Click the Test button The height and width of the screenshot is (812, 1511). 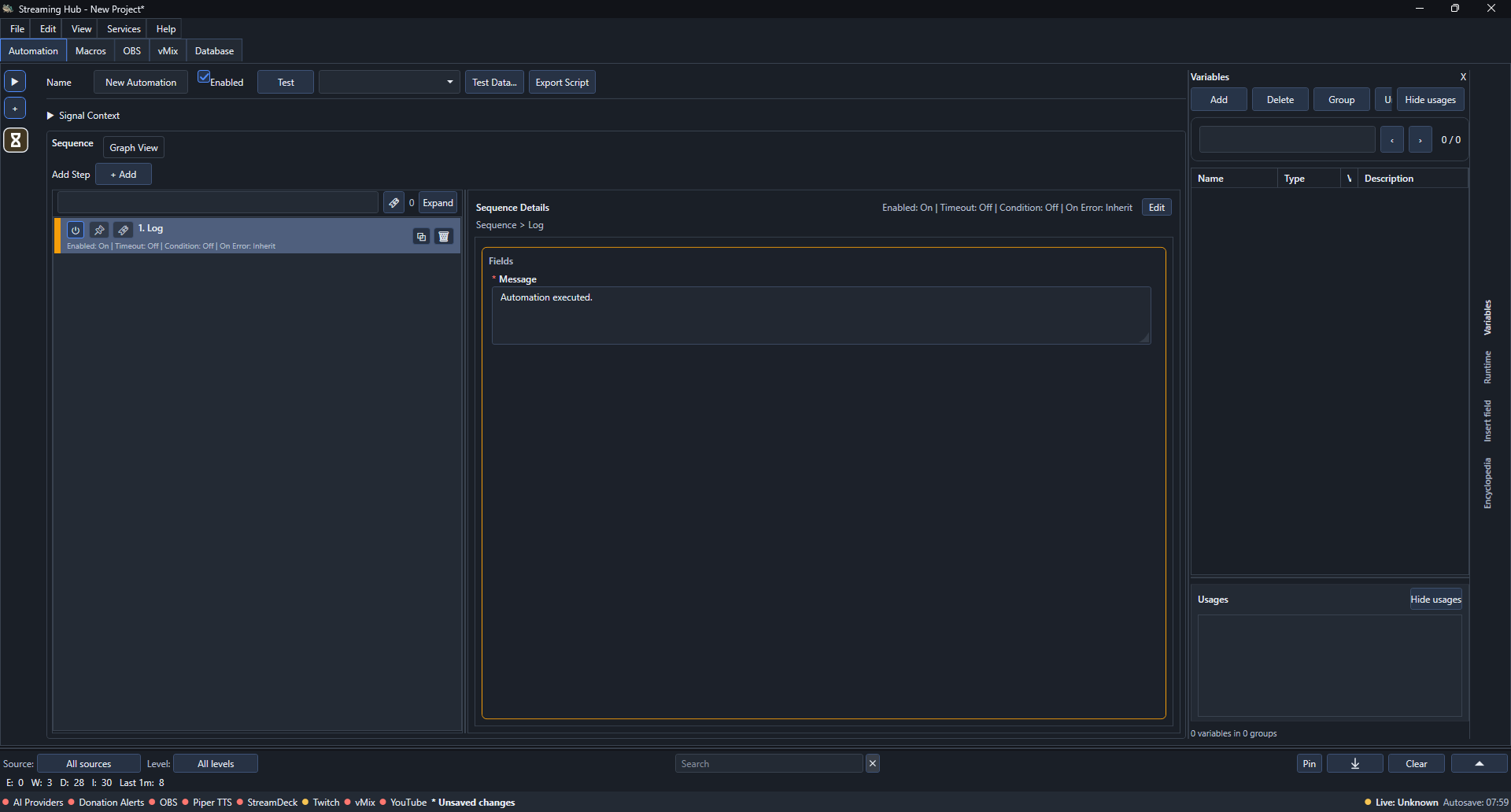coord(286,82)
